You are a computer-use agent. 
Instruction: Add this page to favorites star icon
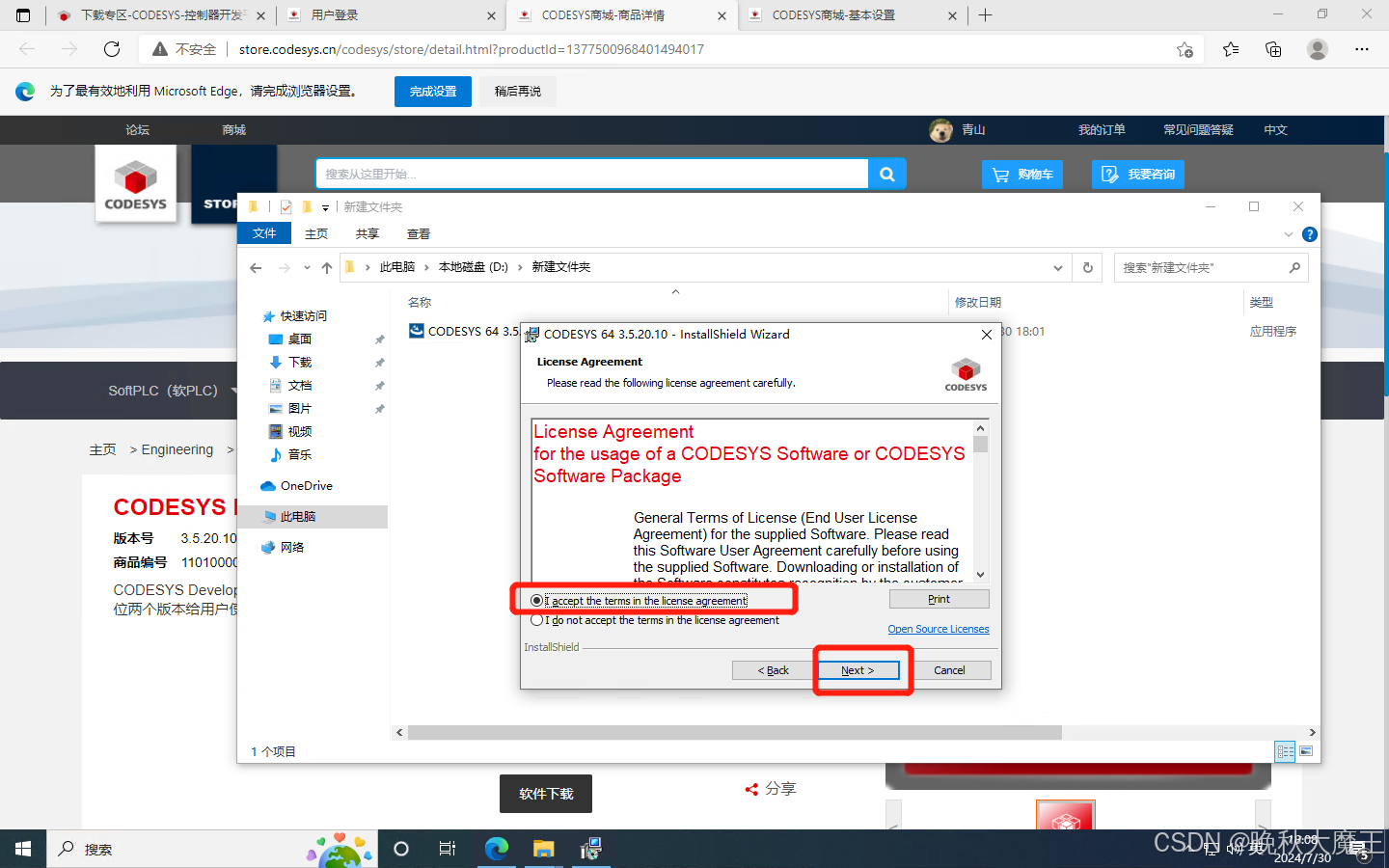[1185, 49]
